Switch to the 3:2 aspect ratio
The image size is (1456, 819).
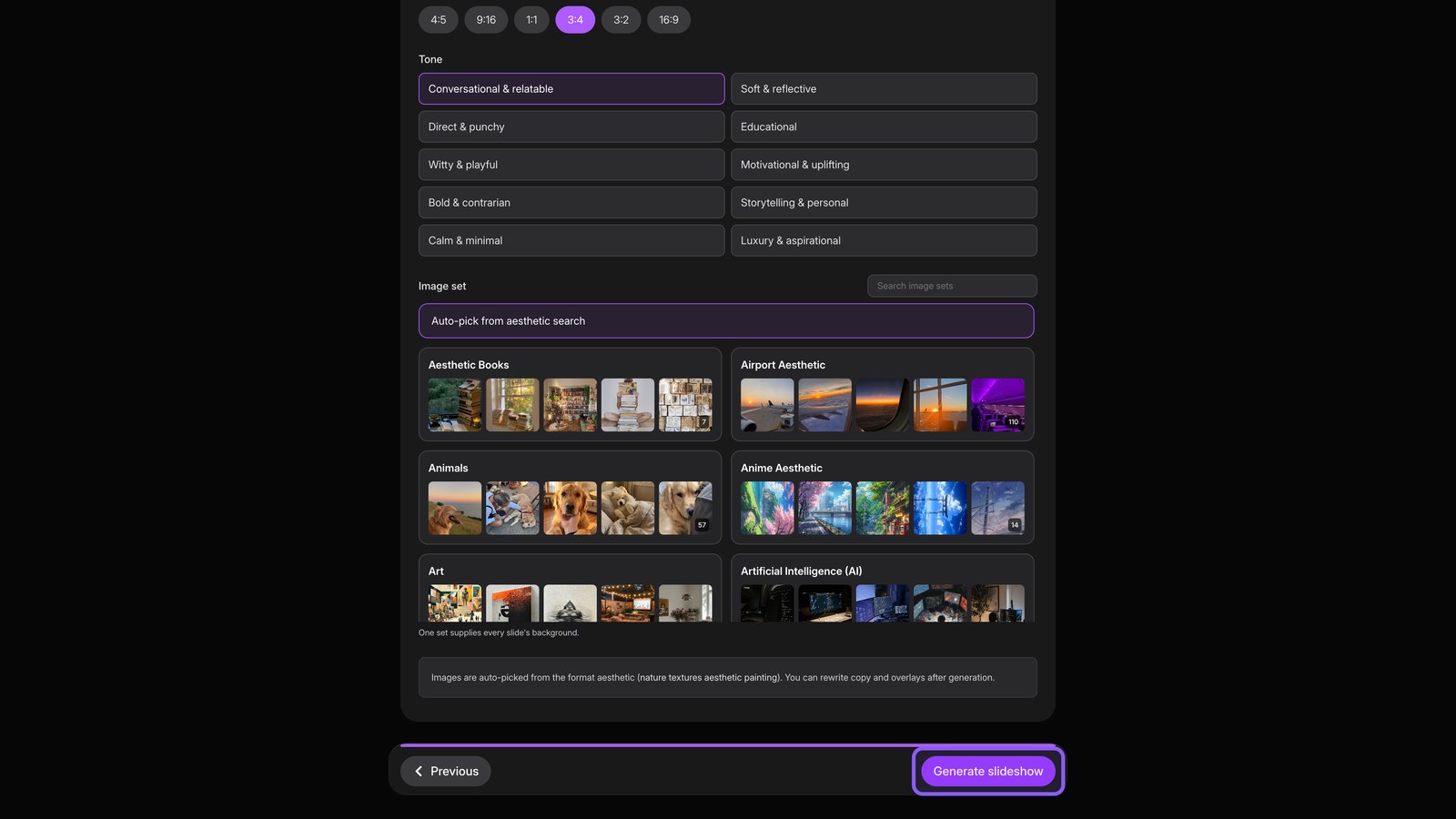621,20
